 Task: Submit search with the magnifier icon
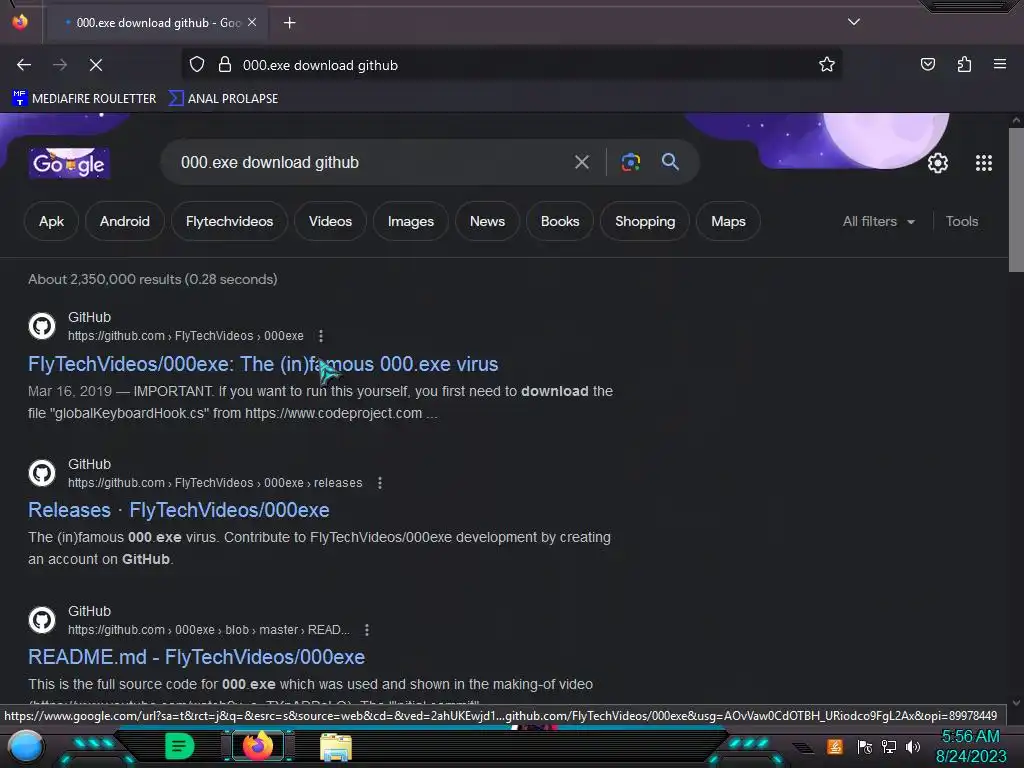pos(670,162)
